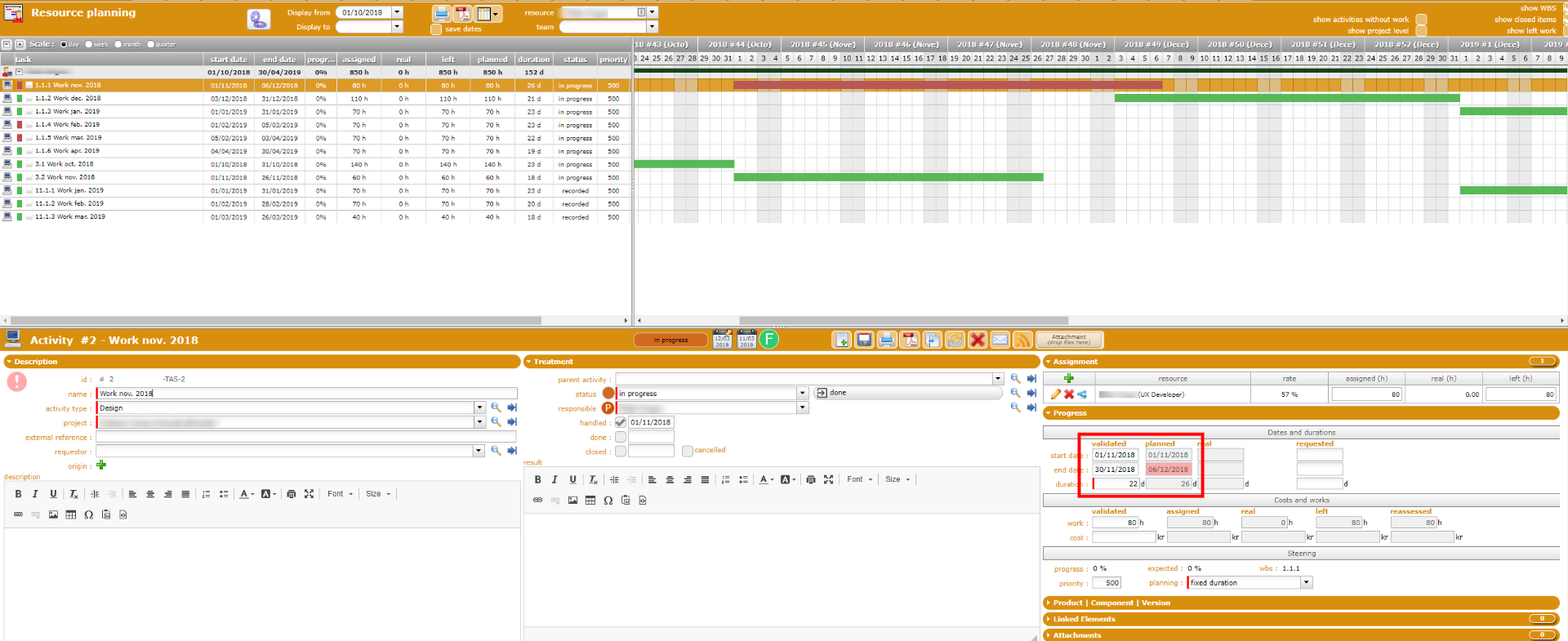
Task: Delete the activity using the red X toolbar icon
Action: click(x=978, y=340)
